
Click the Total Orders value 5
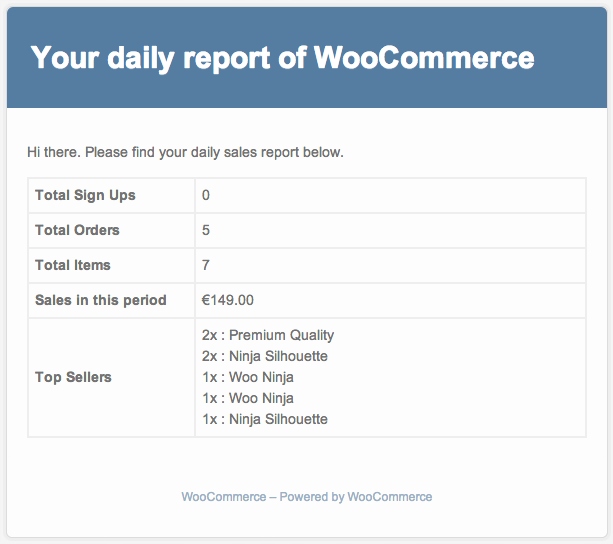(206, 230)
